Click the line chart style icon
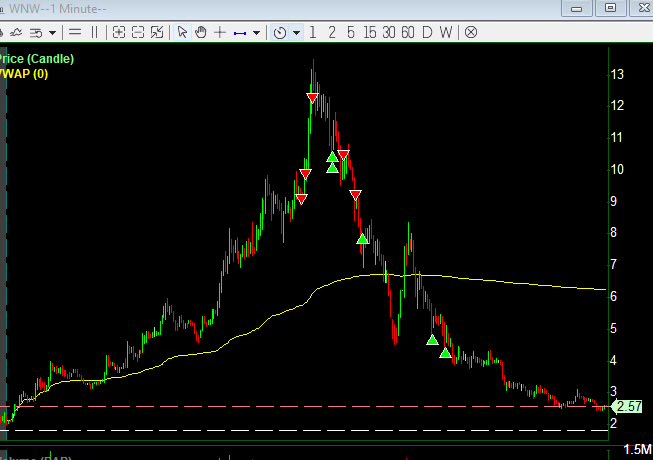653x460 pixels. pos(16,32)
